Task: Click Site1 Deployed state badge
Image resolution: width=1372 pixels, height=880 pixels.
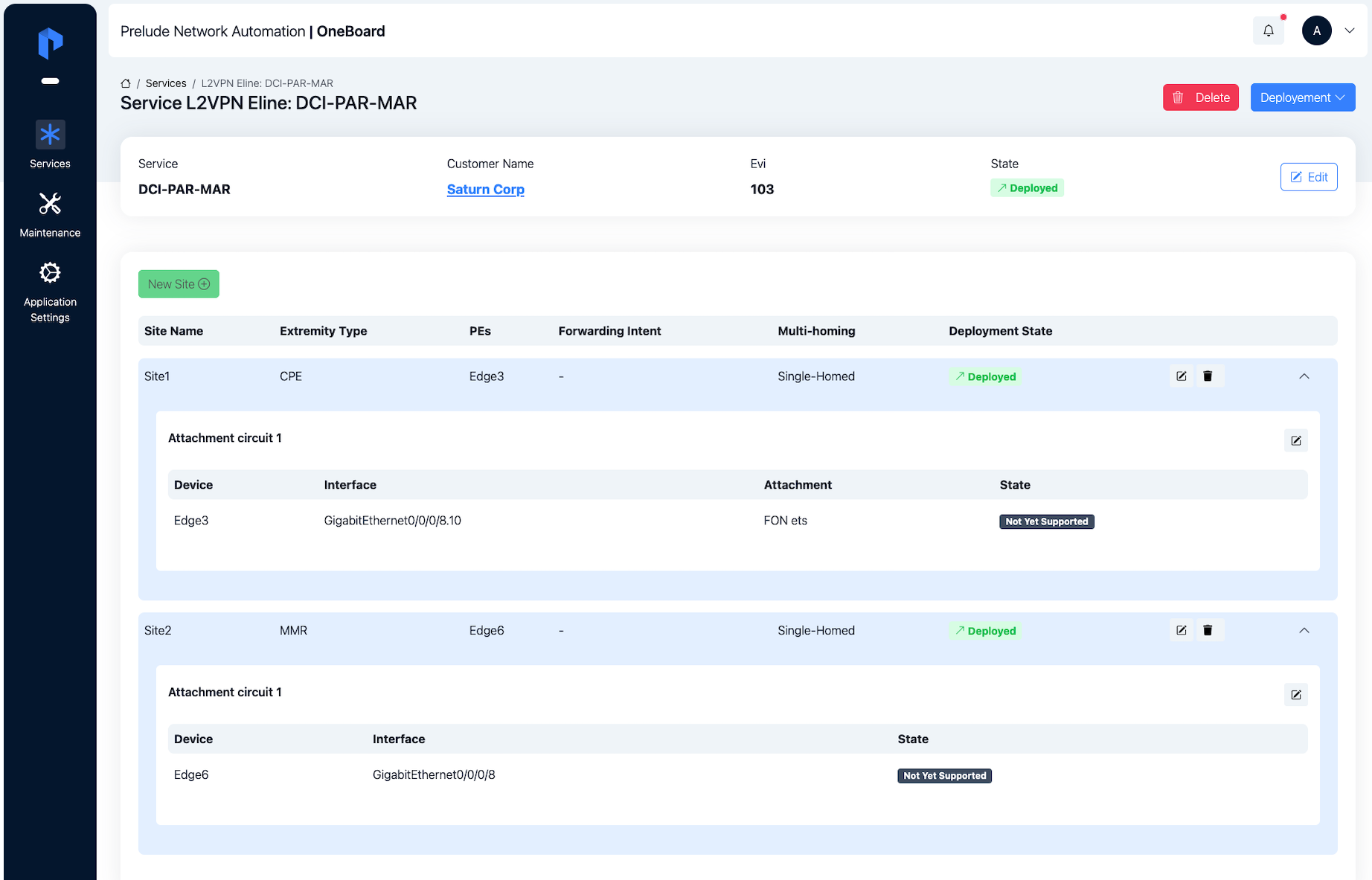Action: (985, 376)
